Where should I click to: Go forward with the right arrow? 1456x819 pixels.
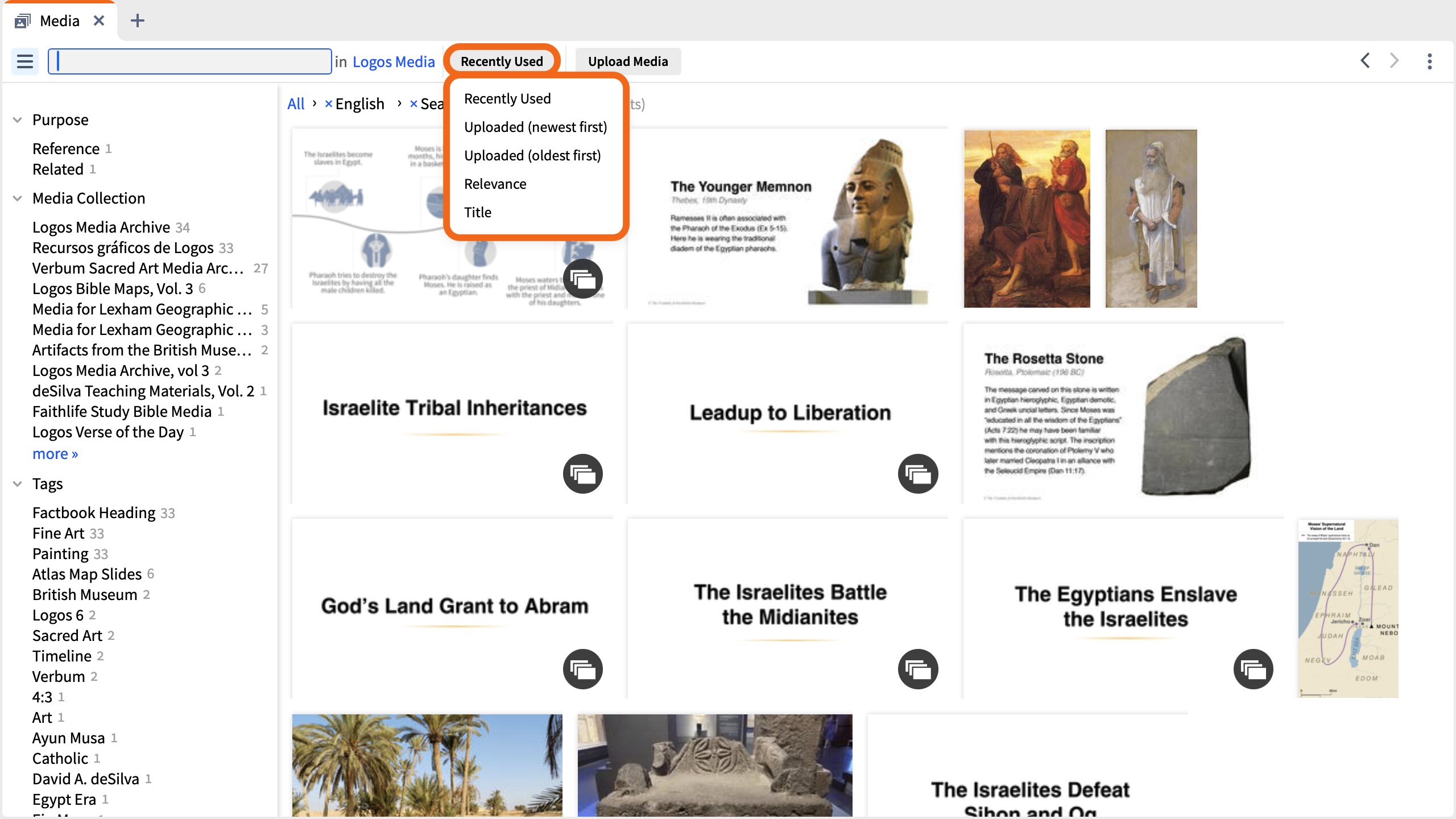1394,61
